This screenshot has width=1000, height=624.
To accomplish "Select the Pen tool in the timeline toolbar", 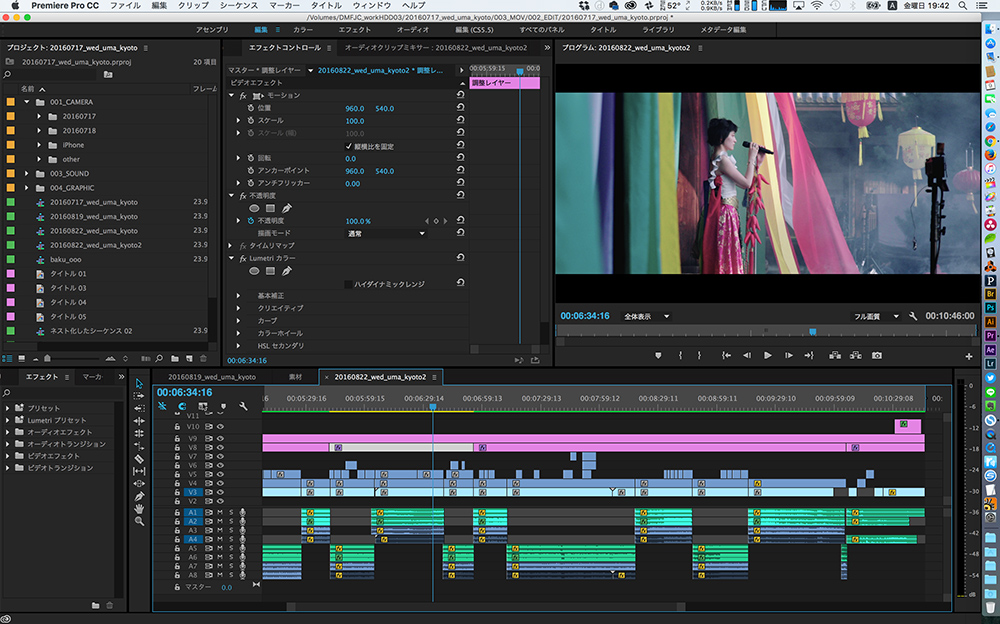I will [140, 496].
